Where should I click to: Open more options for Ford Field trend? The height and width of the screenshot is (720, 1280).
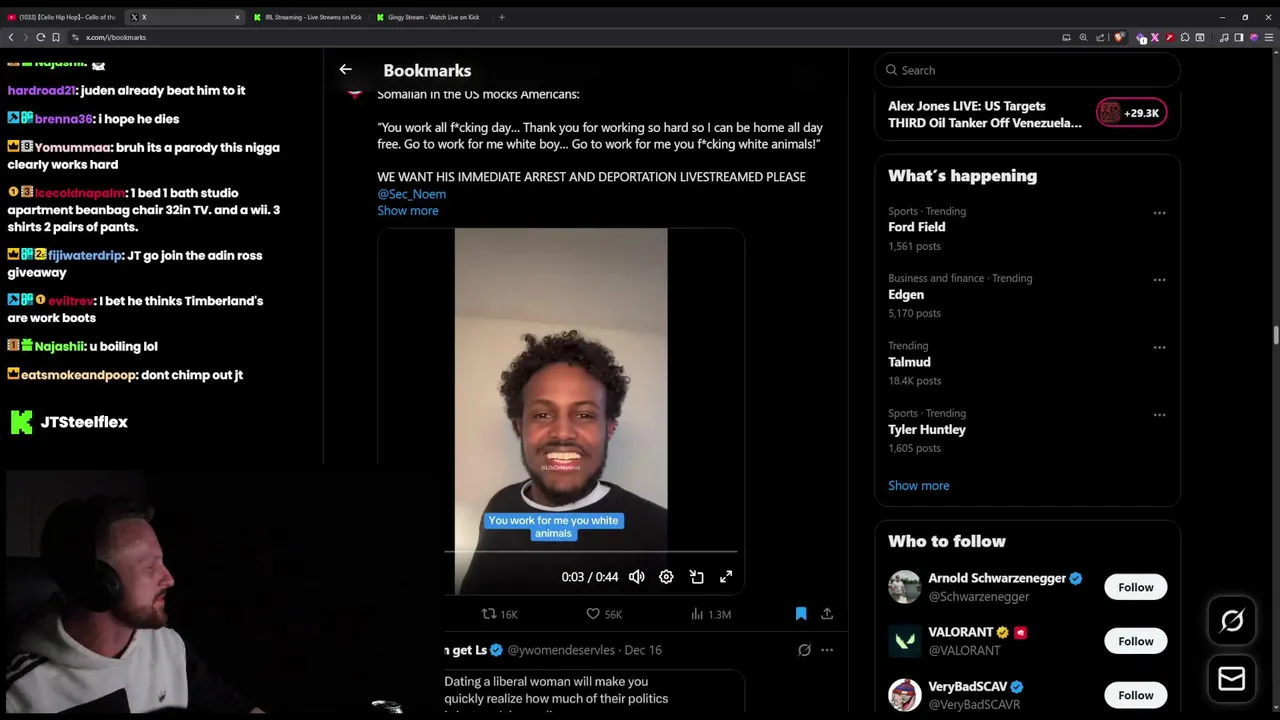pyautogui.click(x=1159, y=213)
